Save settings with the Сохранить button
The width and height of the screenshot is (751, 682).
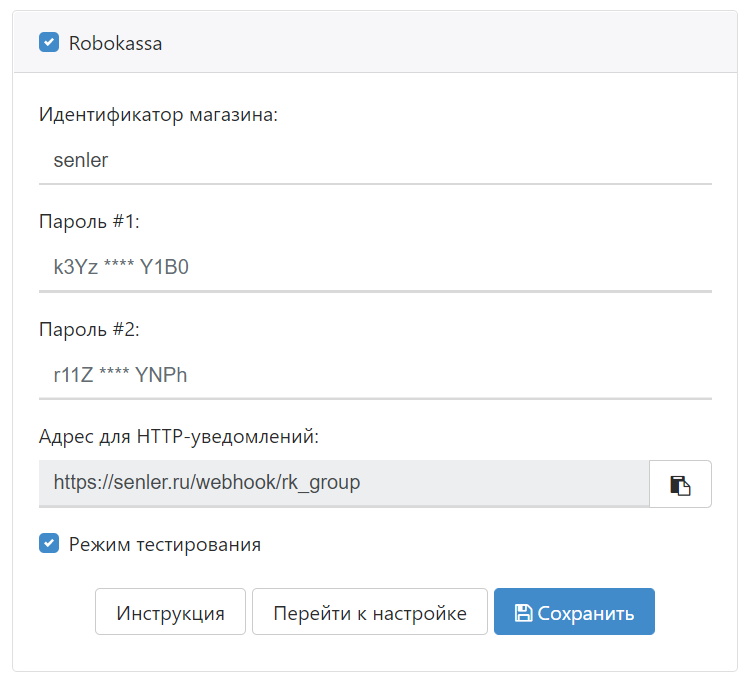pyautogui.click(x=574, y=612)
